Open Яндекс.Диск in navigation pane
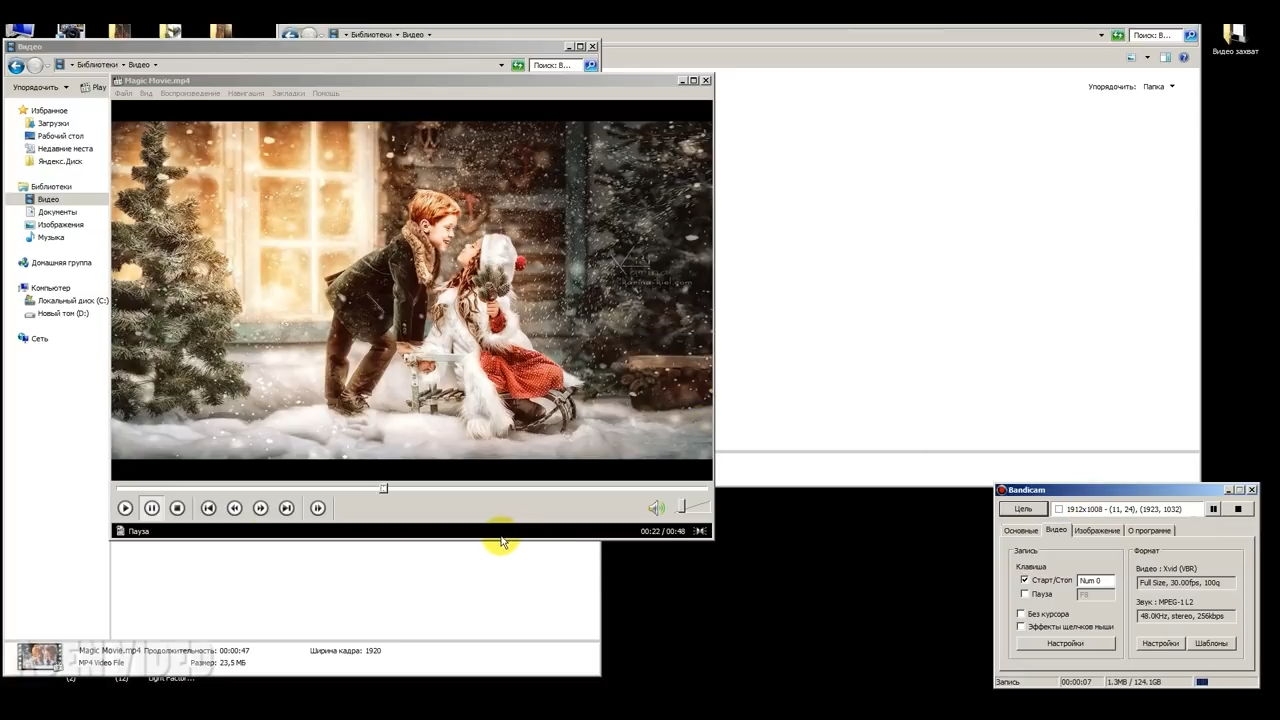 60,161
